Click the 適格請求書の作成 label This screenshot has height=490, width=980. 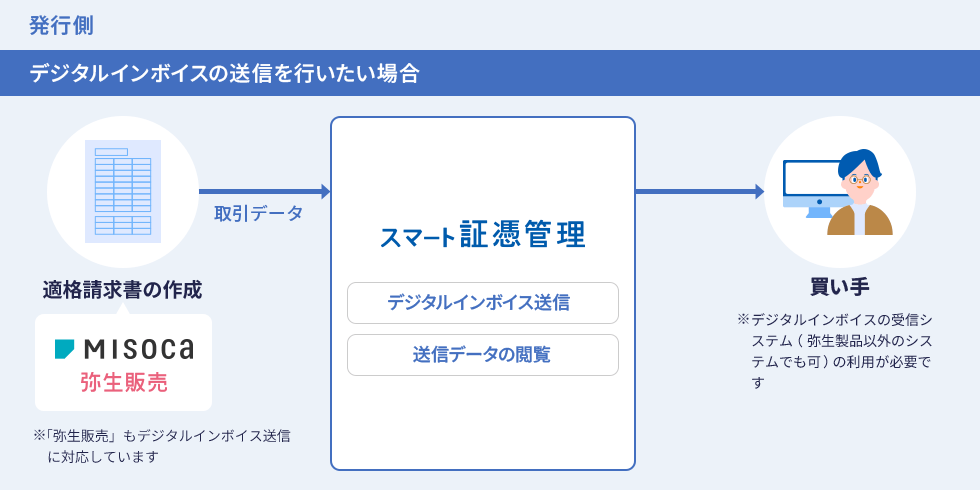pos(123,290)
